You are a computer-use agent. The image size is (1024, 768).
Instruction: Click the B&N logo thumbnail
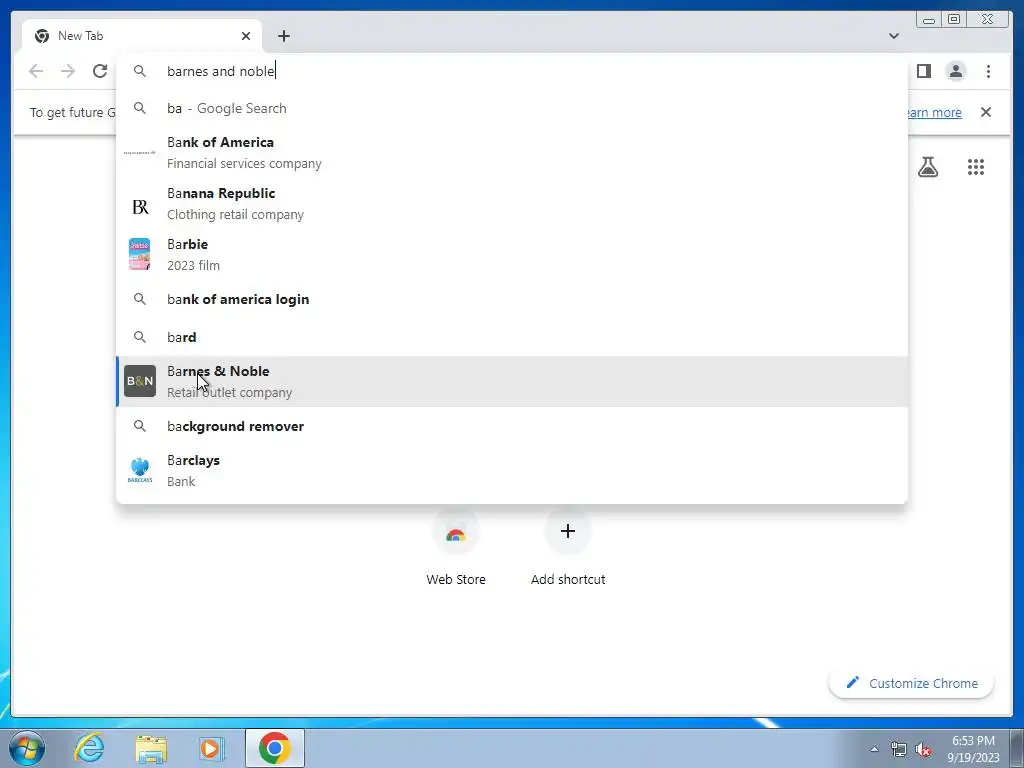140,381
